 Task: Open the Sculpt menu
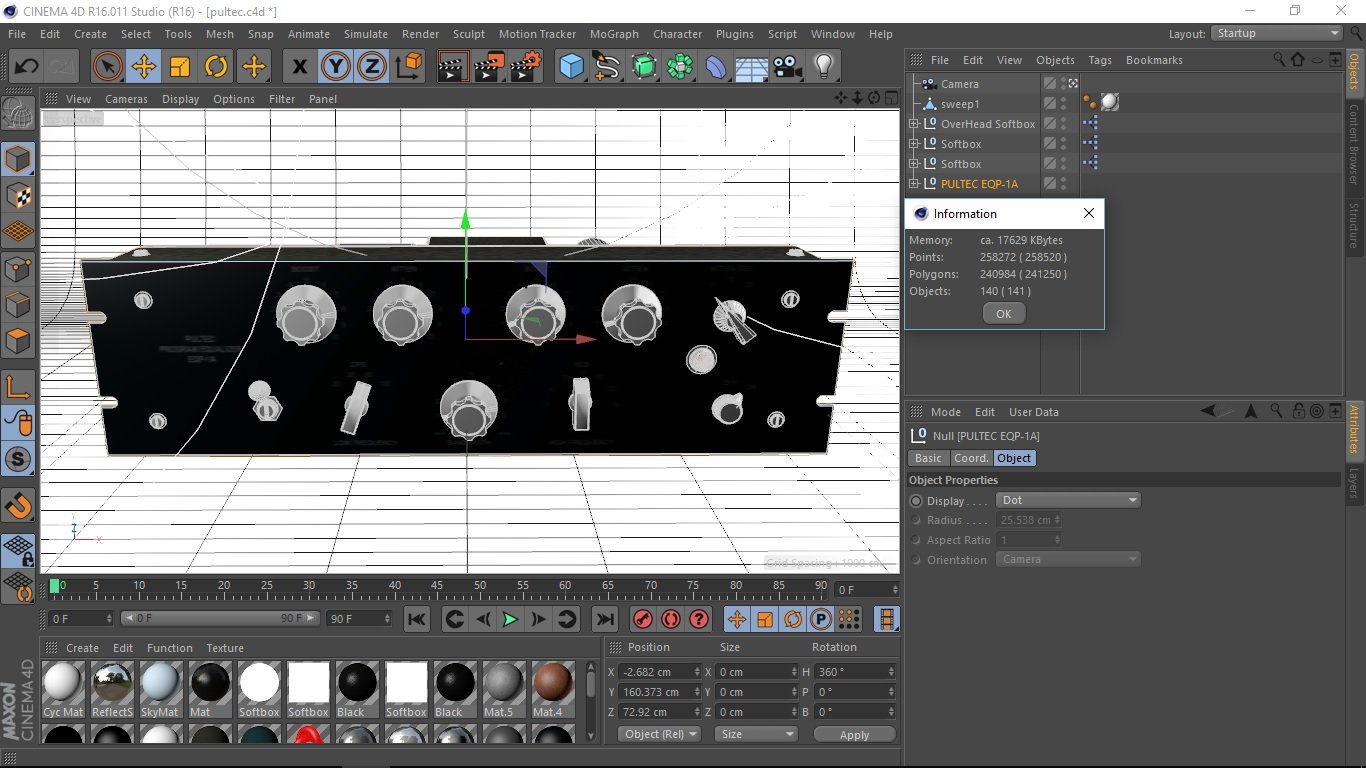point(469,34)
